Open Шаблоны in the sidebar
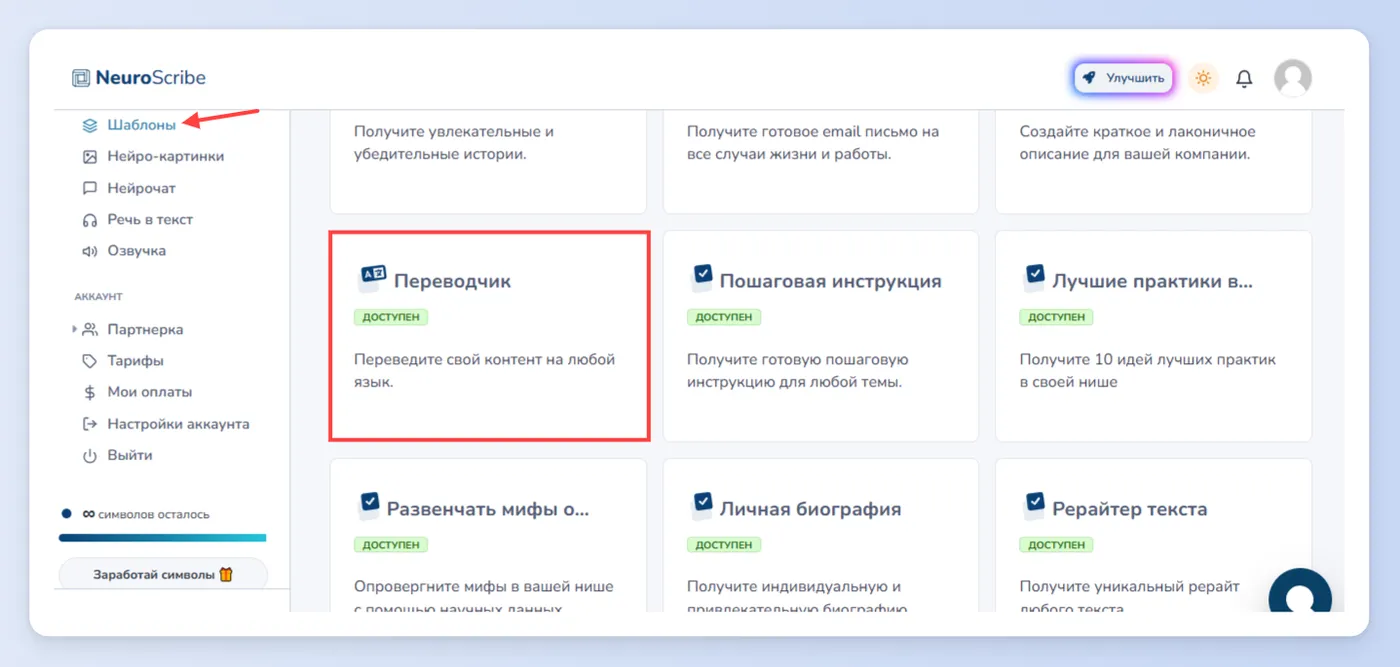This screenshot has height=667, width=1400. coord(142,125)
